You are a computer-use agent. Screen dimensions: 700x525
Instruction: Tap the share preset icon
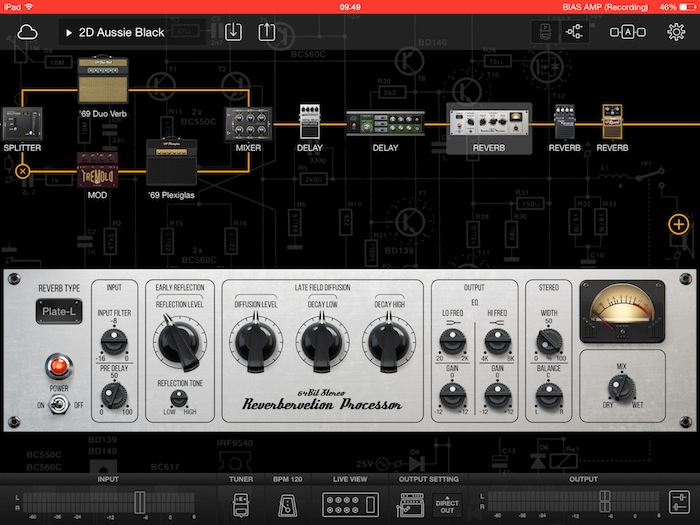tap(266, 32)
